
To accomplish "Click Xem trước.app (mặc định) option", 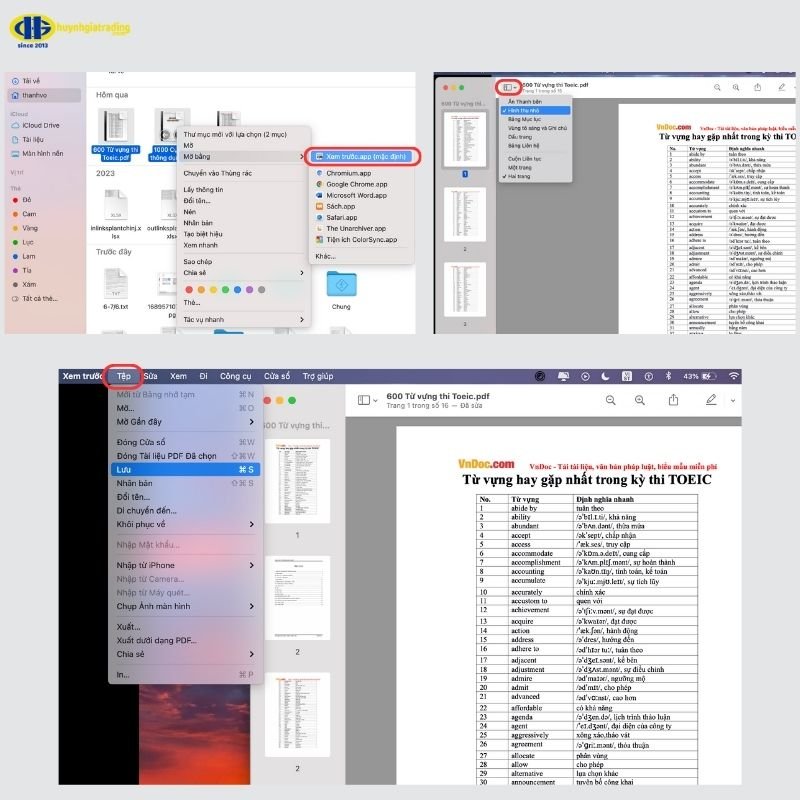I will pos(363,157).
